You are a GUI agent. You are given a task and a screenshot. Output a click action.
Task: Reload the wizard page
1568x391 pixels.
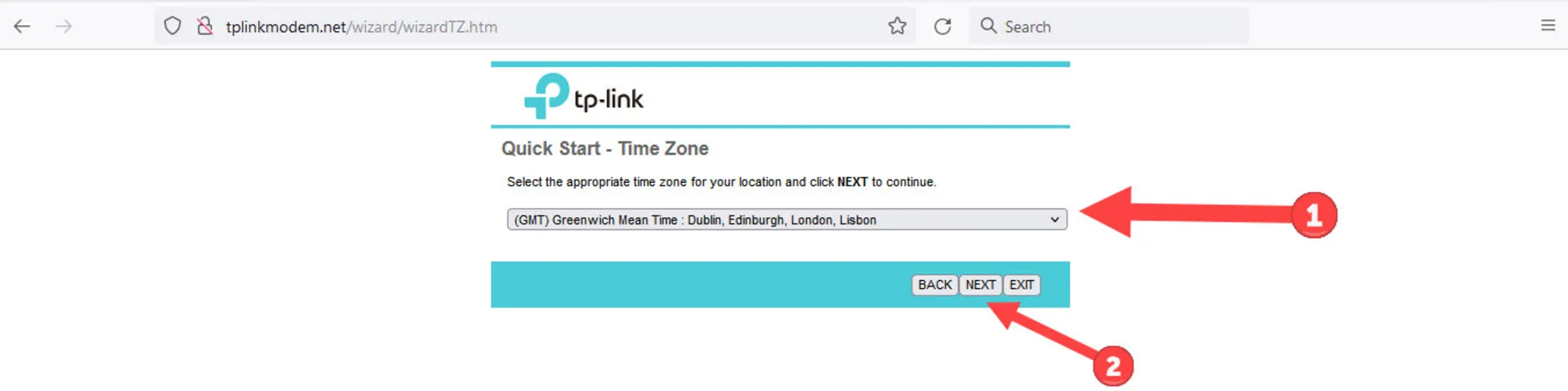click(942, 26)
